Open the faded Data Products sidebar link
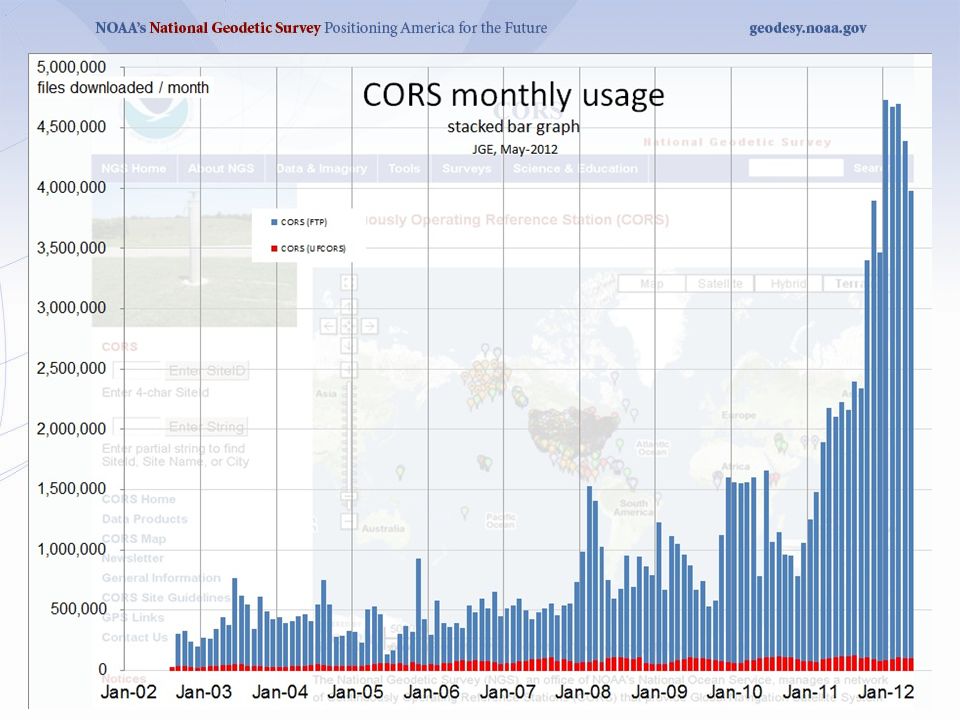960x720 pixels. (x=144, y=519)
